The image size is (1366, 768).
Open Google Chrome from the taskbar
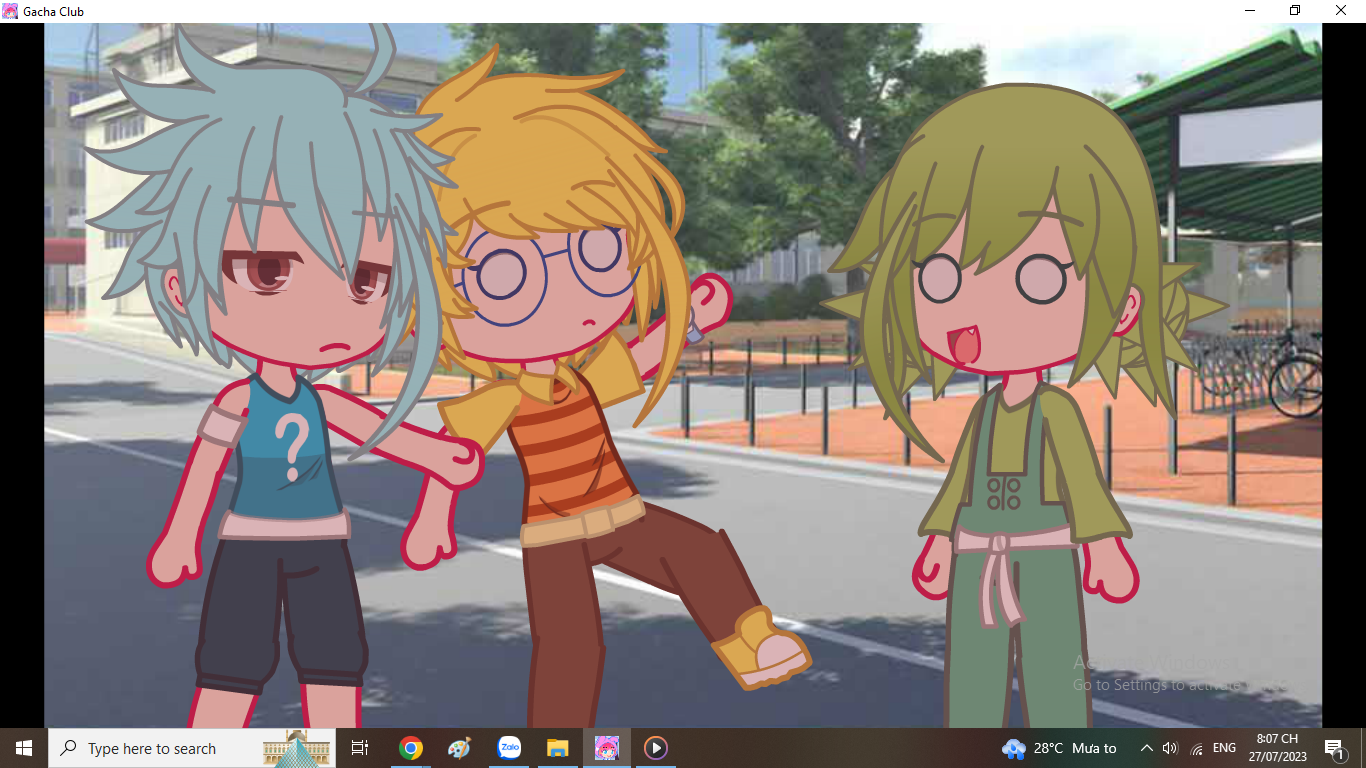[410, 748]
